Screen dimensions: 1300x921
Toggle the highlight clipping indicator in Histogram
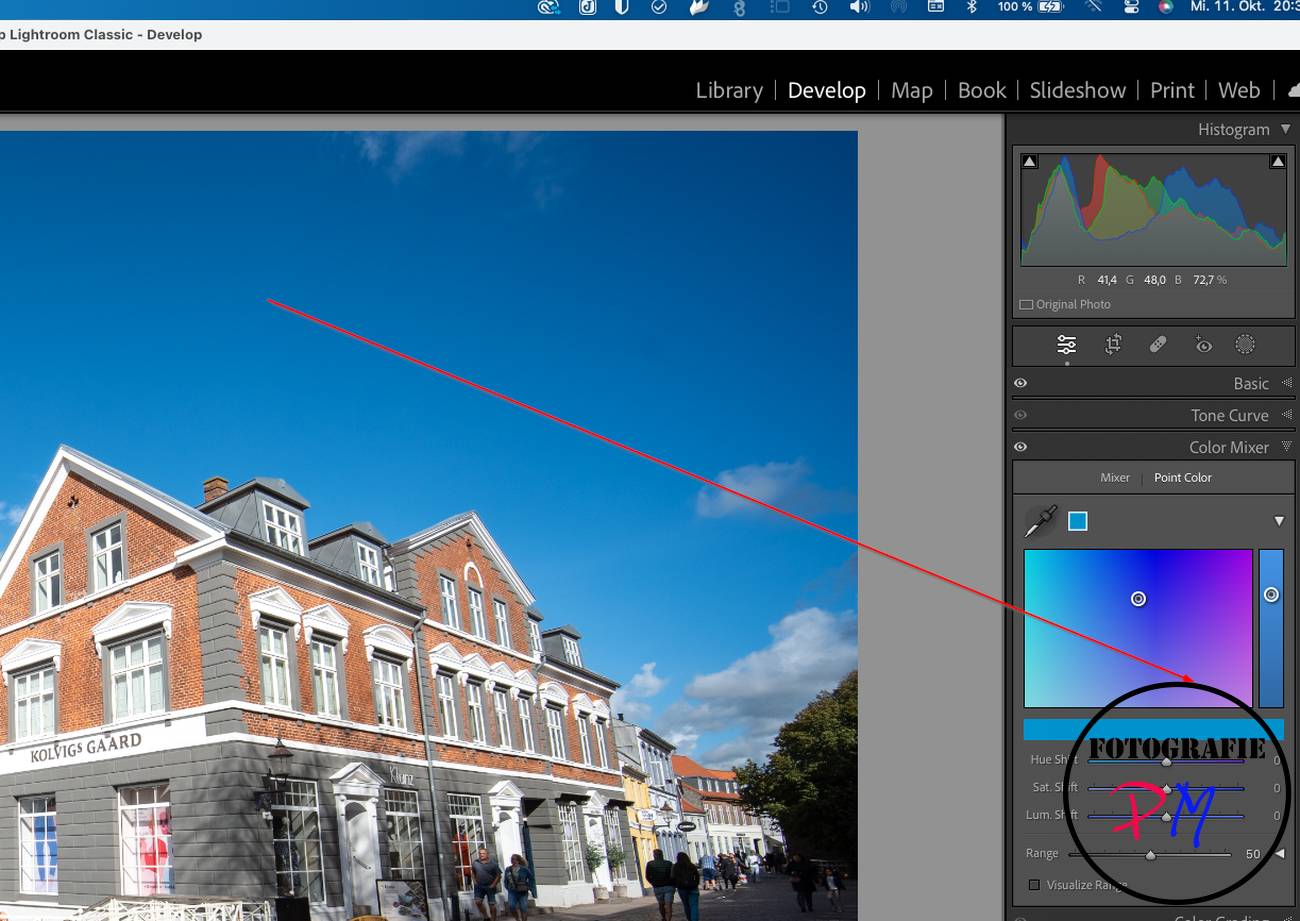click(1277, 161)
